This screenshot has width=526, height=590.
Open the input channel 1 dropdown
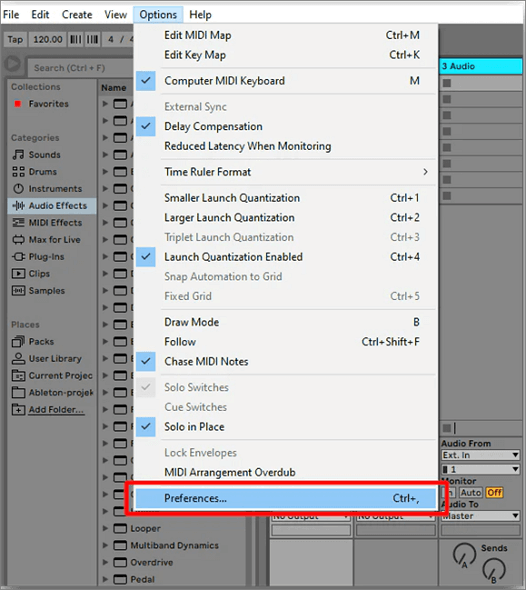(x=480, y=469)
